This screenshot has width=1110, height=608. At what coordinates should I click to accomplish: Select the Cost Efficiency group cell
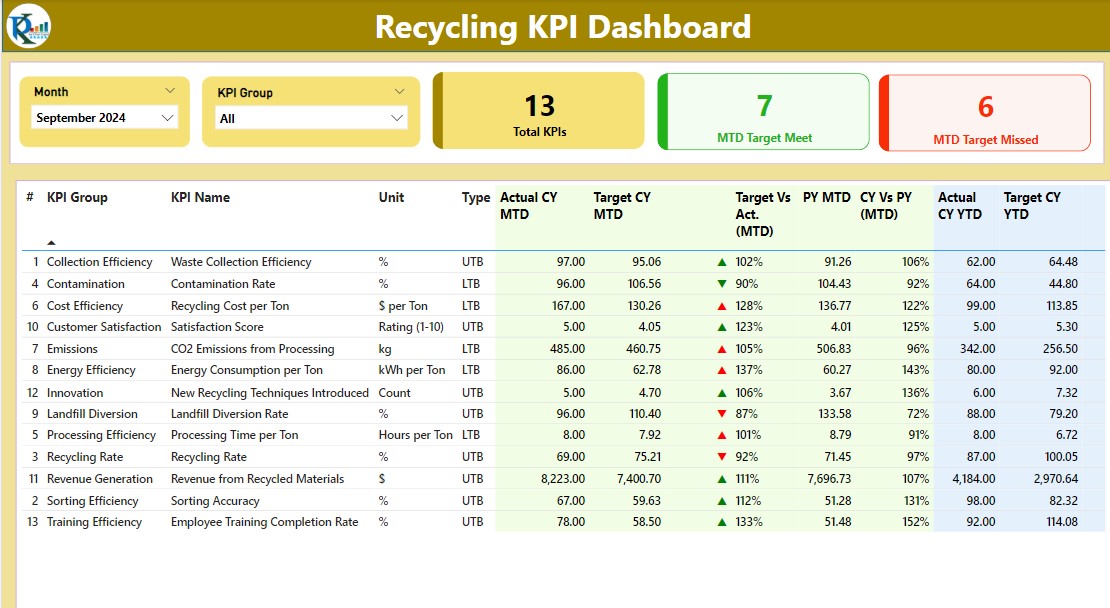[x=85, y=306]
